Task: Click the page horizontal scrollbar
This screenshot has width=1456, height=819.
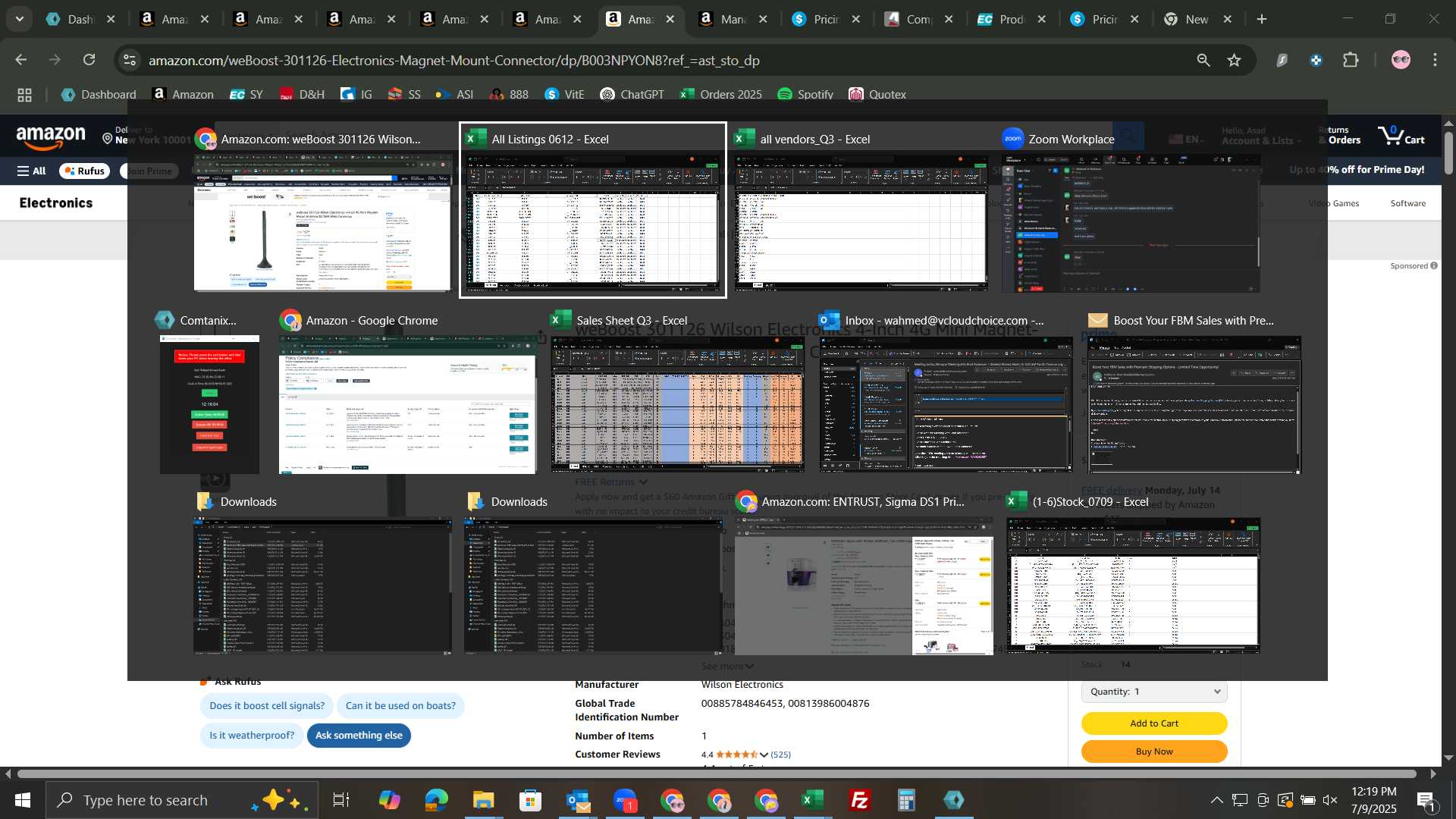Action: click(x=717, y=774)
